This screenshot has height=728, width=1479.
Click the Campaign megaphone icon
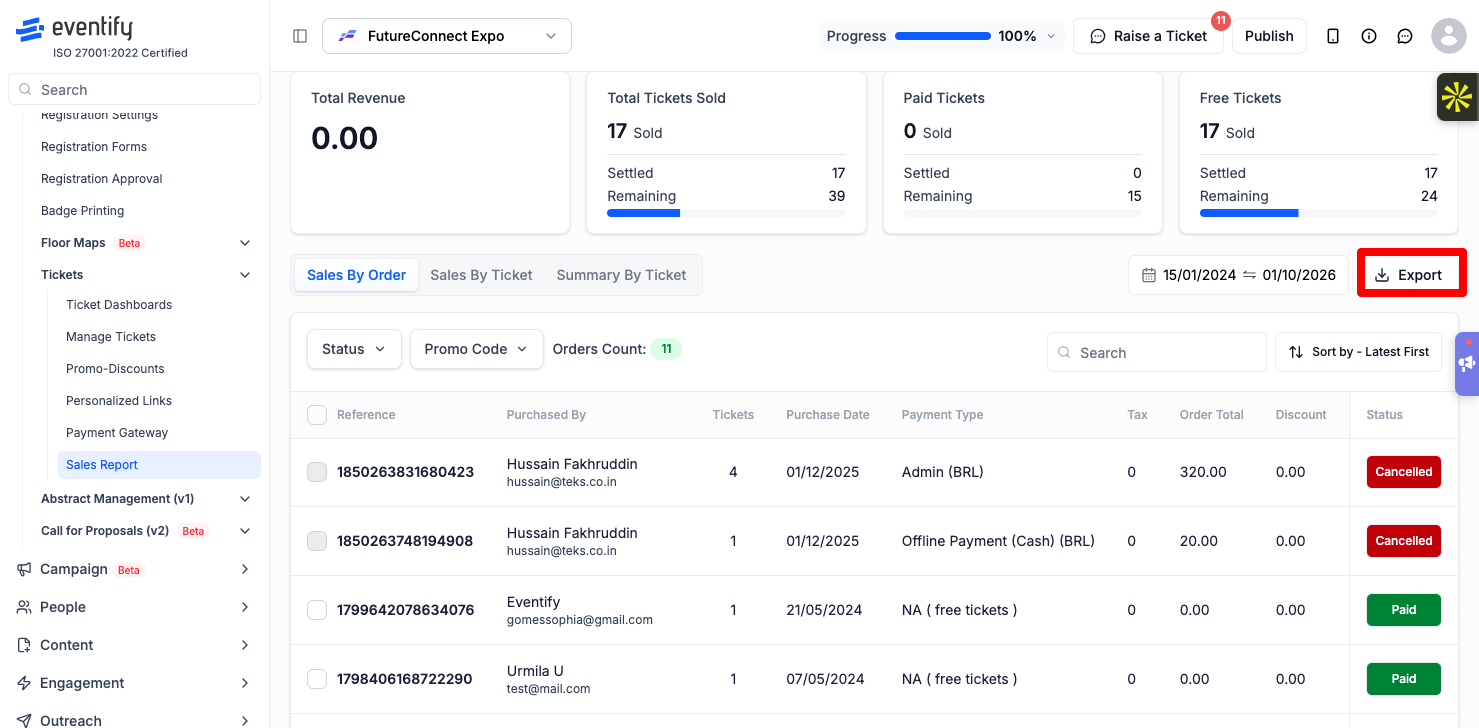[x=25, y=569]
